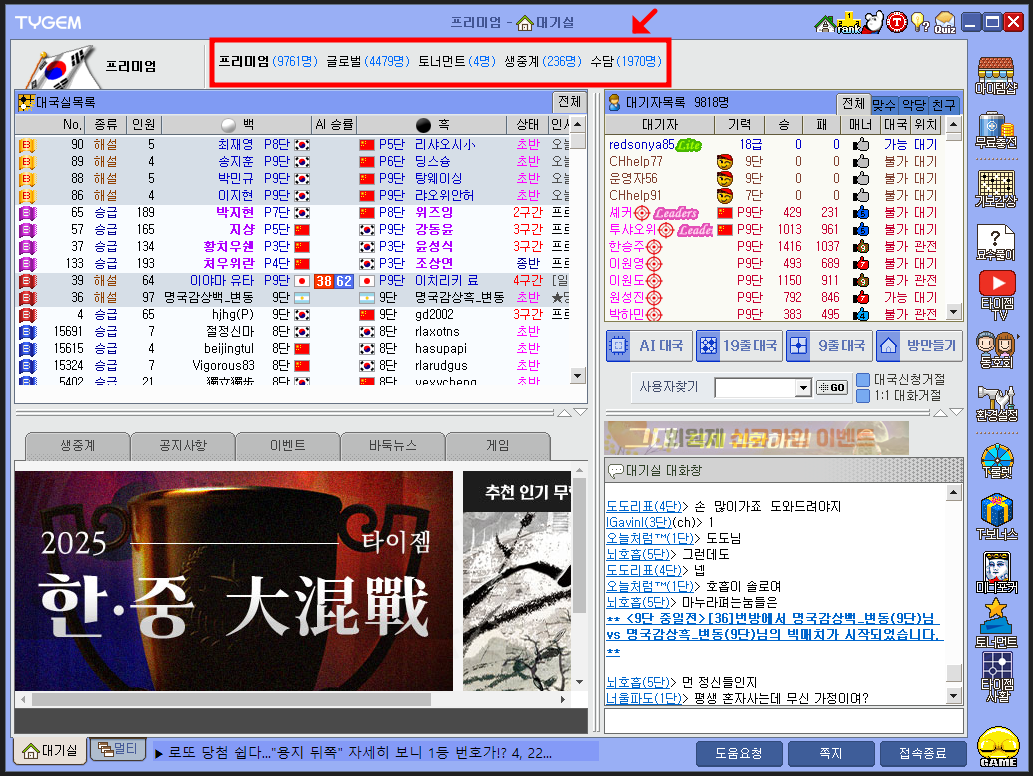This screenshot has height=776, width=1033.
Task: Select the 악당 filter tab
Action: point(913,105)
